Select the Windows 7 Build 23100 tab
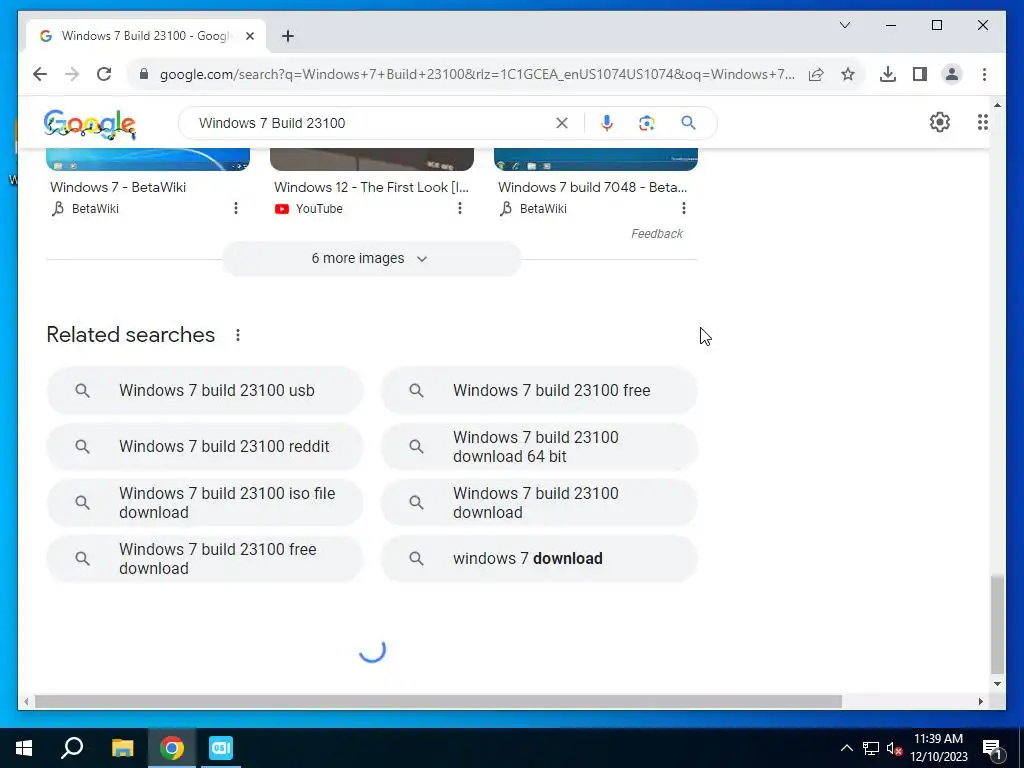1024x768 pixels. pos(145,36)
